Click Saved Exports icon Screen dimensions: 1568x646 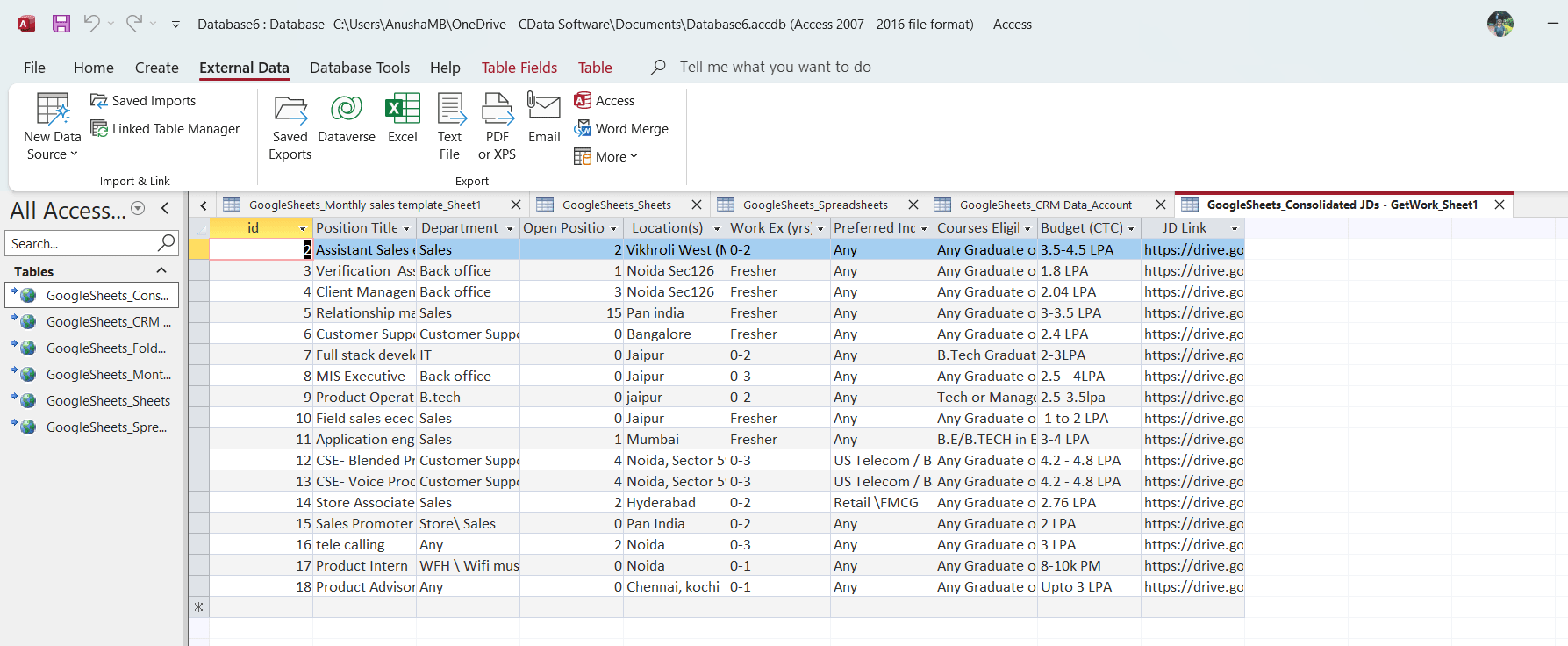[290, 126]
